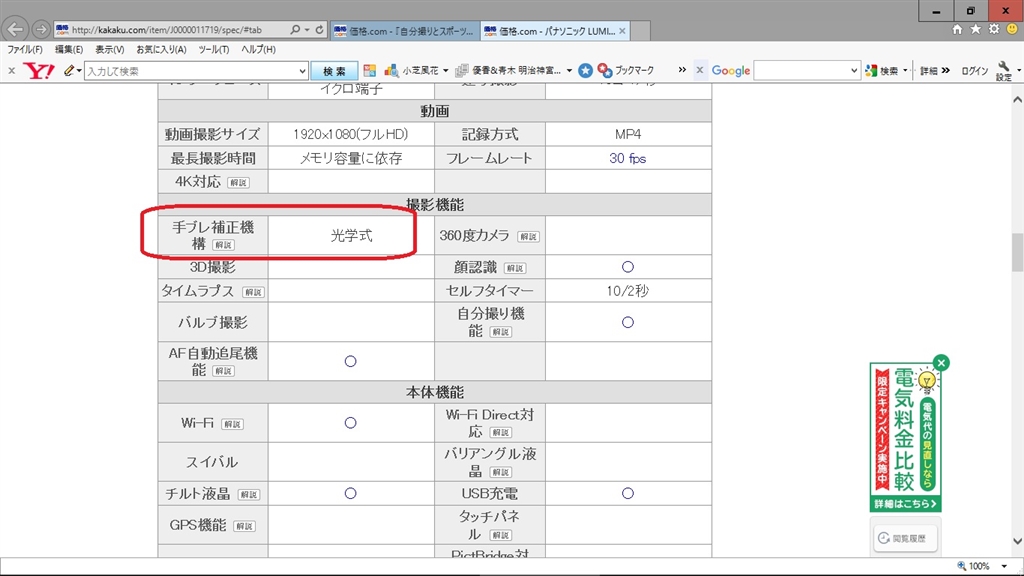Open 解説 beside AF自動追尾機能
Viewport: 1024px width, 576px height.
pyautogui.click(x=223, y=371)
